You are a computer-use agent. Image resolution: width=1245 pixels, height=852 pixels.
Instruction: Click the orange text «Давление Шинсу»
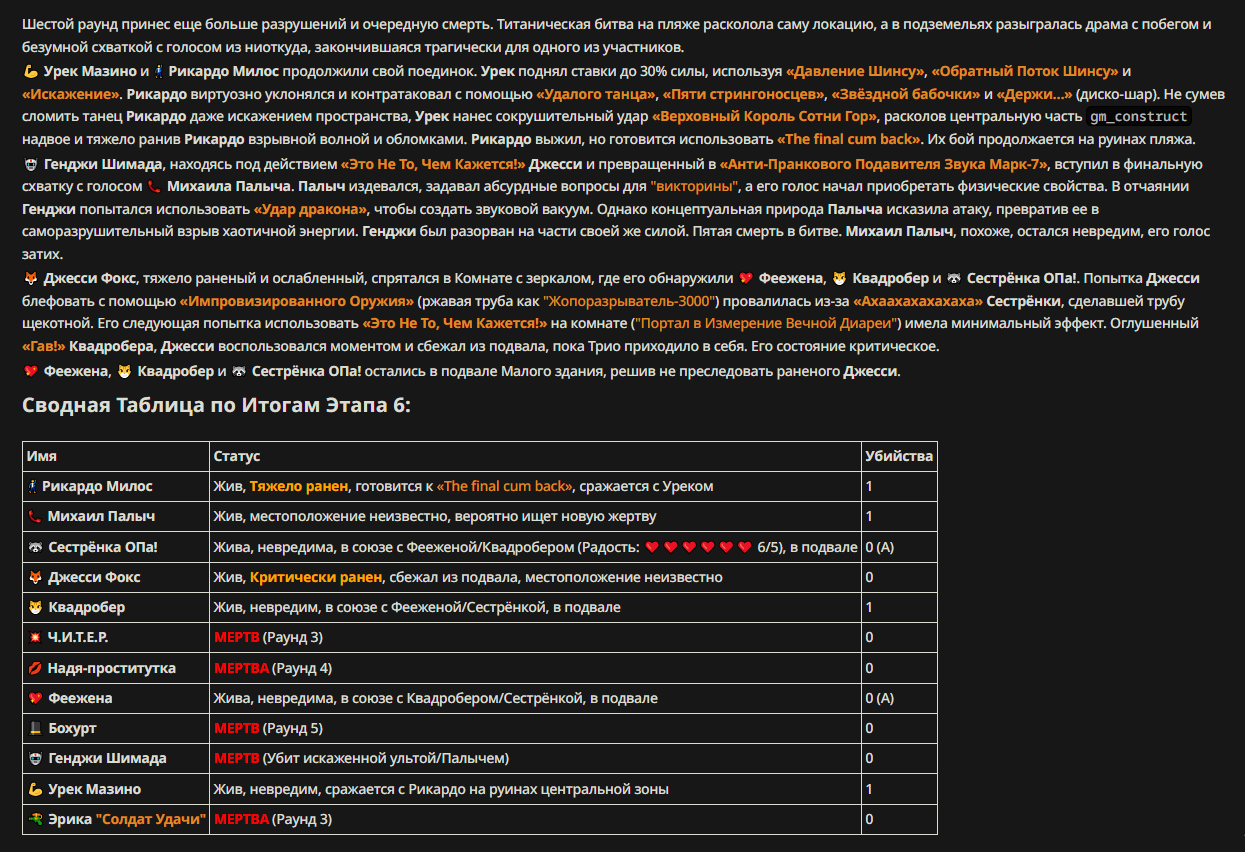855,71
